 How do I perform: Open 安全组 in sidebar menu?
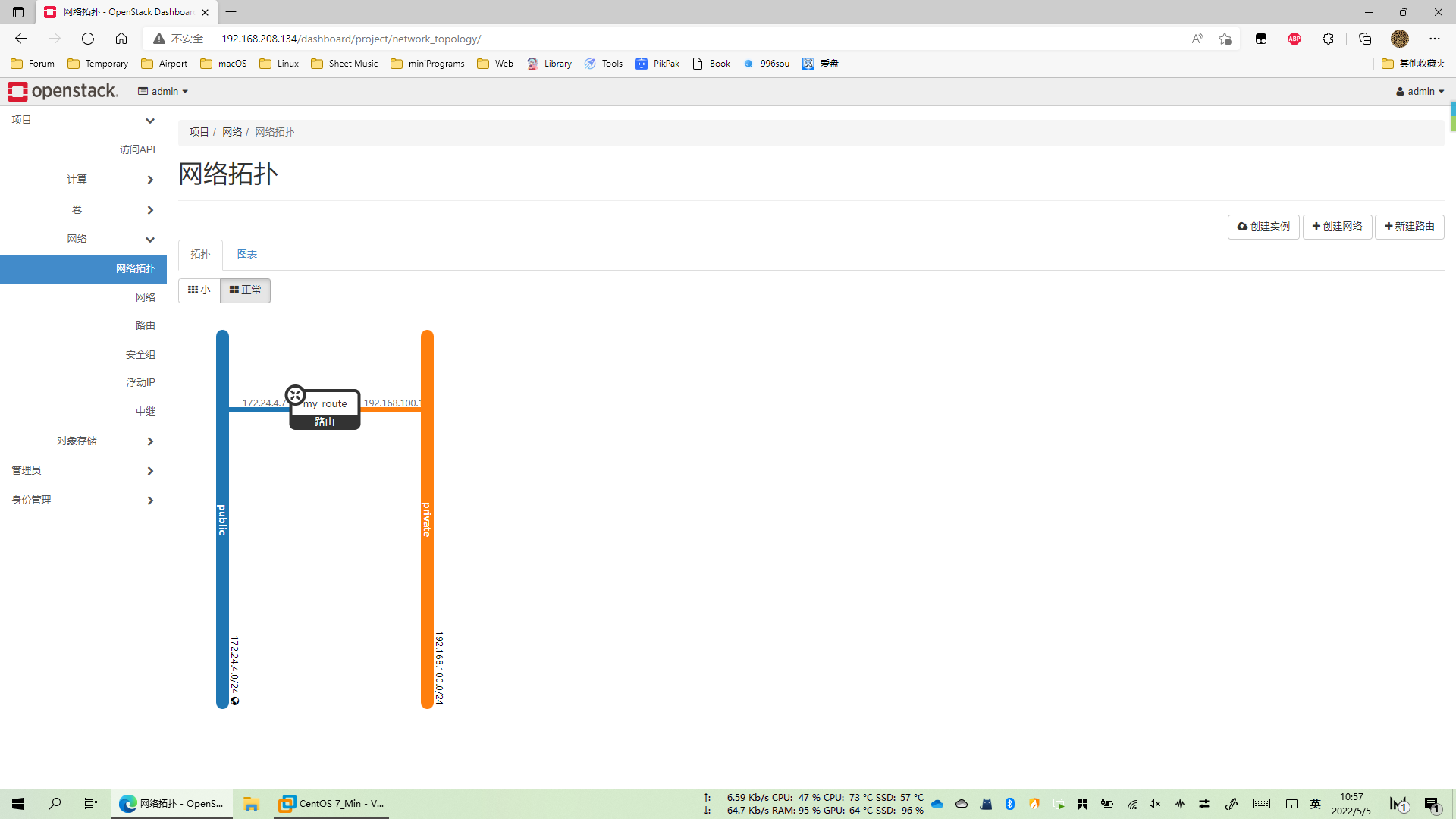140,354
